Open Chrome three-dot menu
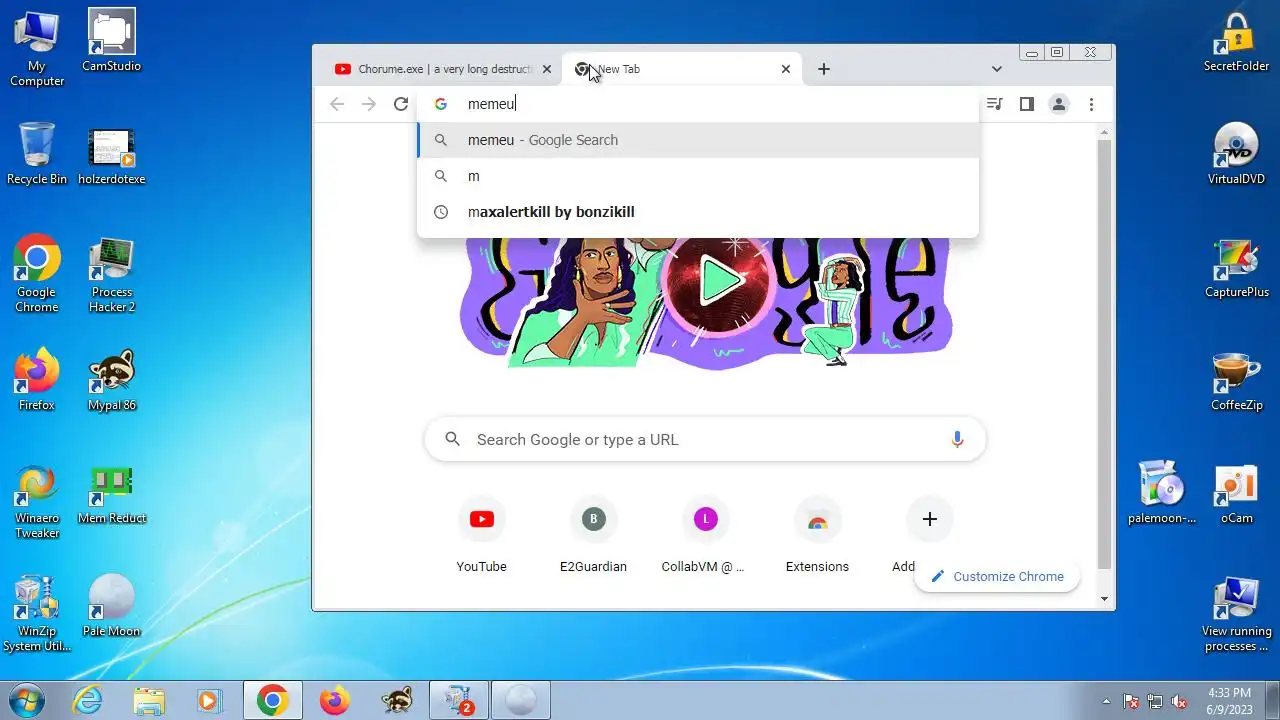Viewport: 1280px width, 720px height. click(x=1091, y=104)
